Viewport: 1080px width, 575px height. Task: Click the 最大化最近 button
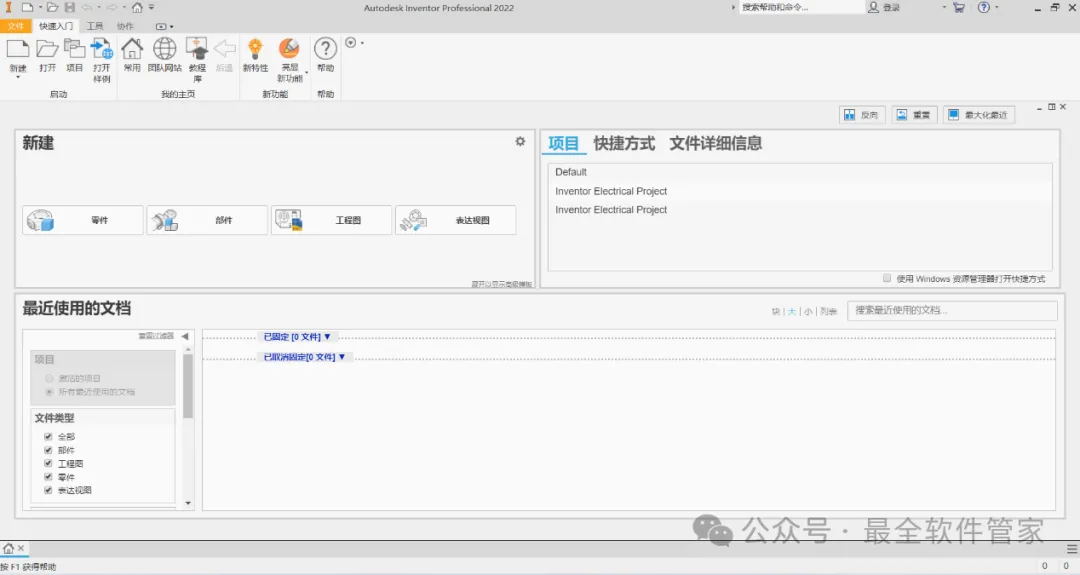click(x=979, y=115)
